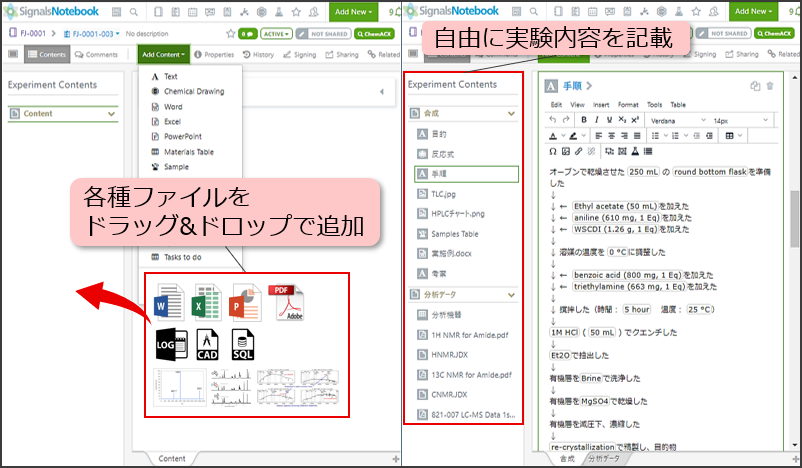Redo edit in text editor
The width and height of the screenshot is (802, 468).
point(566,120)
